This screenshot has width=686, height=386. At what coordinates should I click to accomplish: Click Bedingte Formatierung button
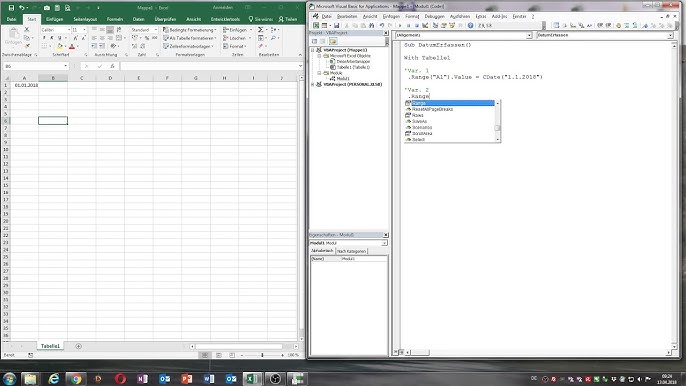[190, 30]
